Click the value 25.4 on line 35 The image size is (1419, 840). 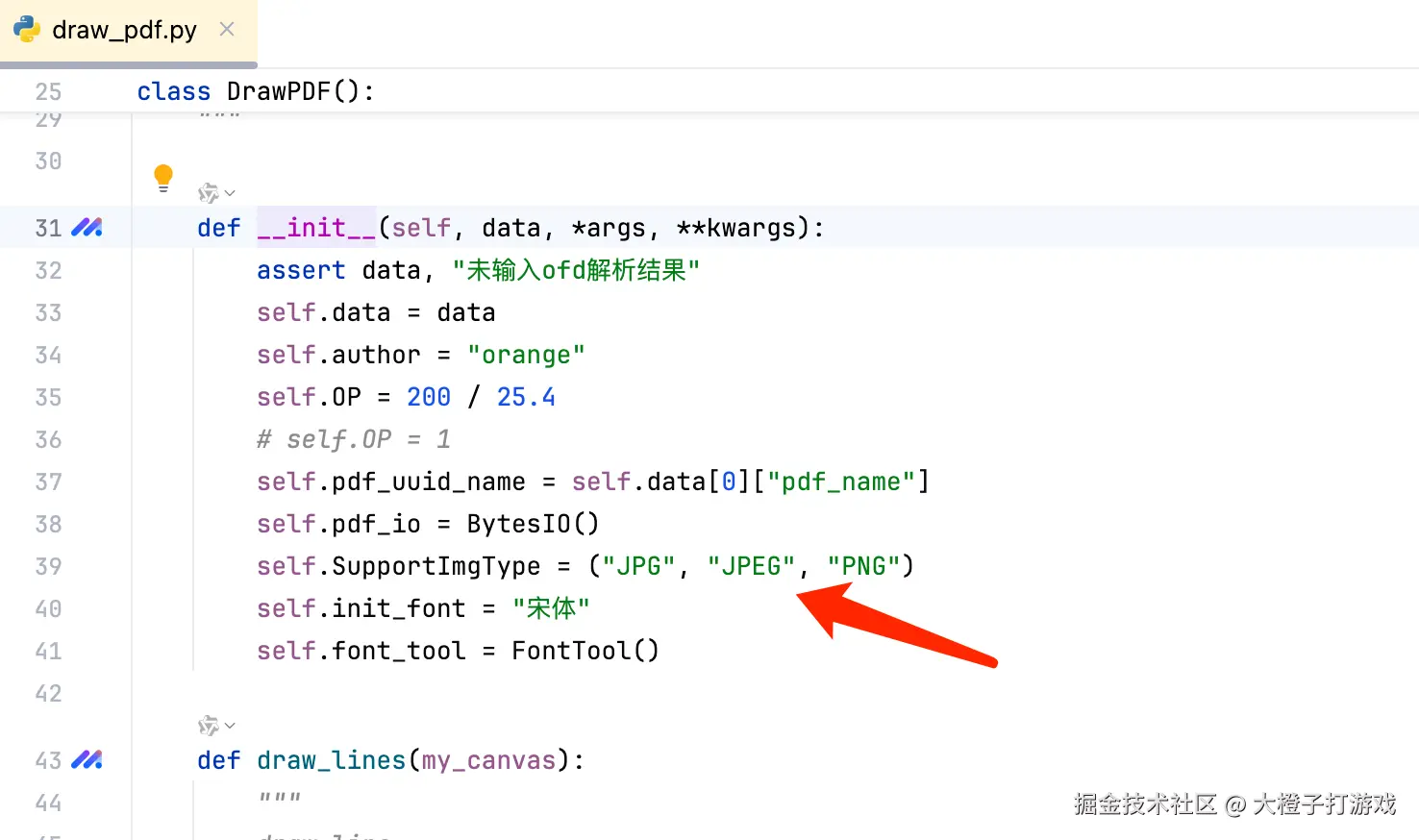(526, 397)
